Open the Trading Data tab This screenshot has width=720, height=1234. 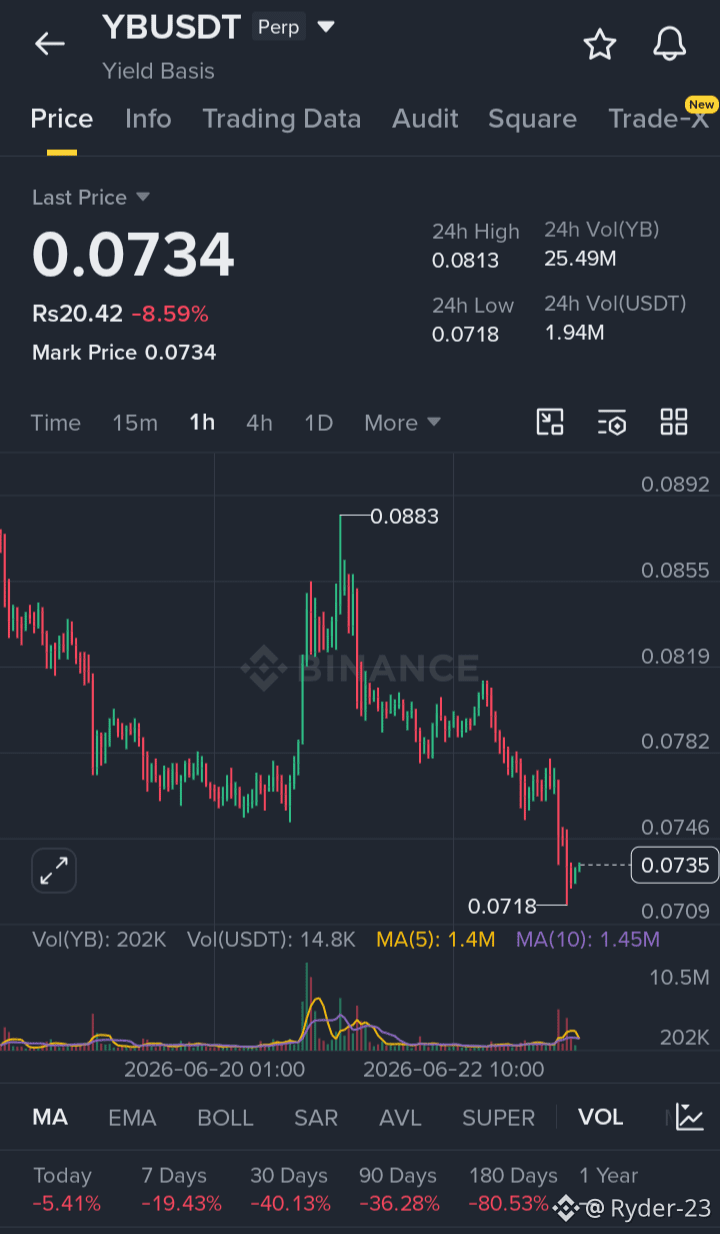pyautogui.click(x=282, y=119)
